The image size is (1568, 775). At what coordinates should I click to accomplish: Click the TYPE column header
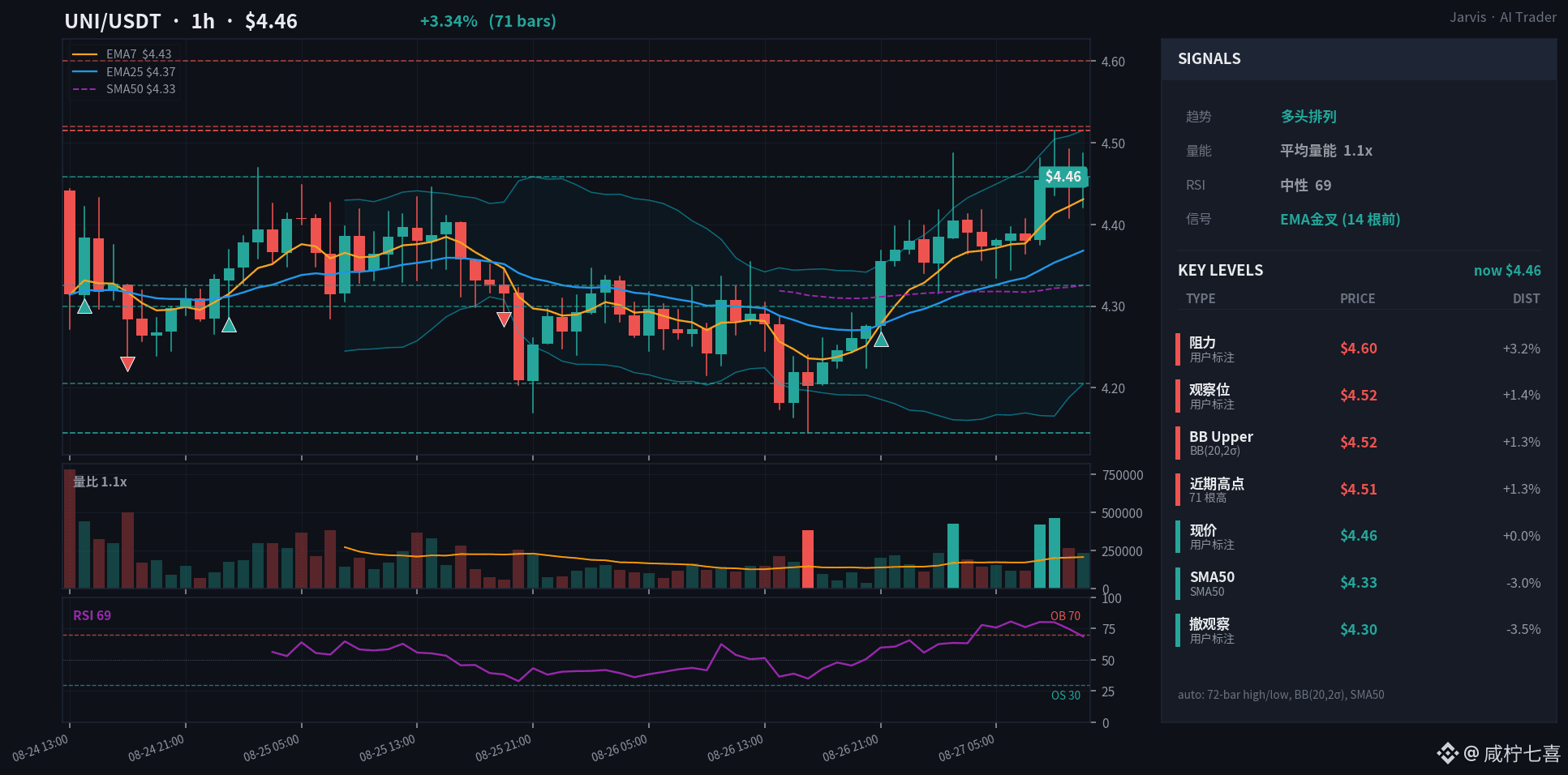pos(1201,299)
